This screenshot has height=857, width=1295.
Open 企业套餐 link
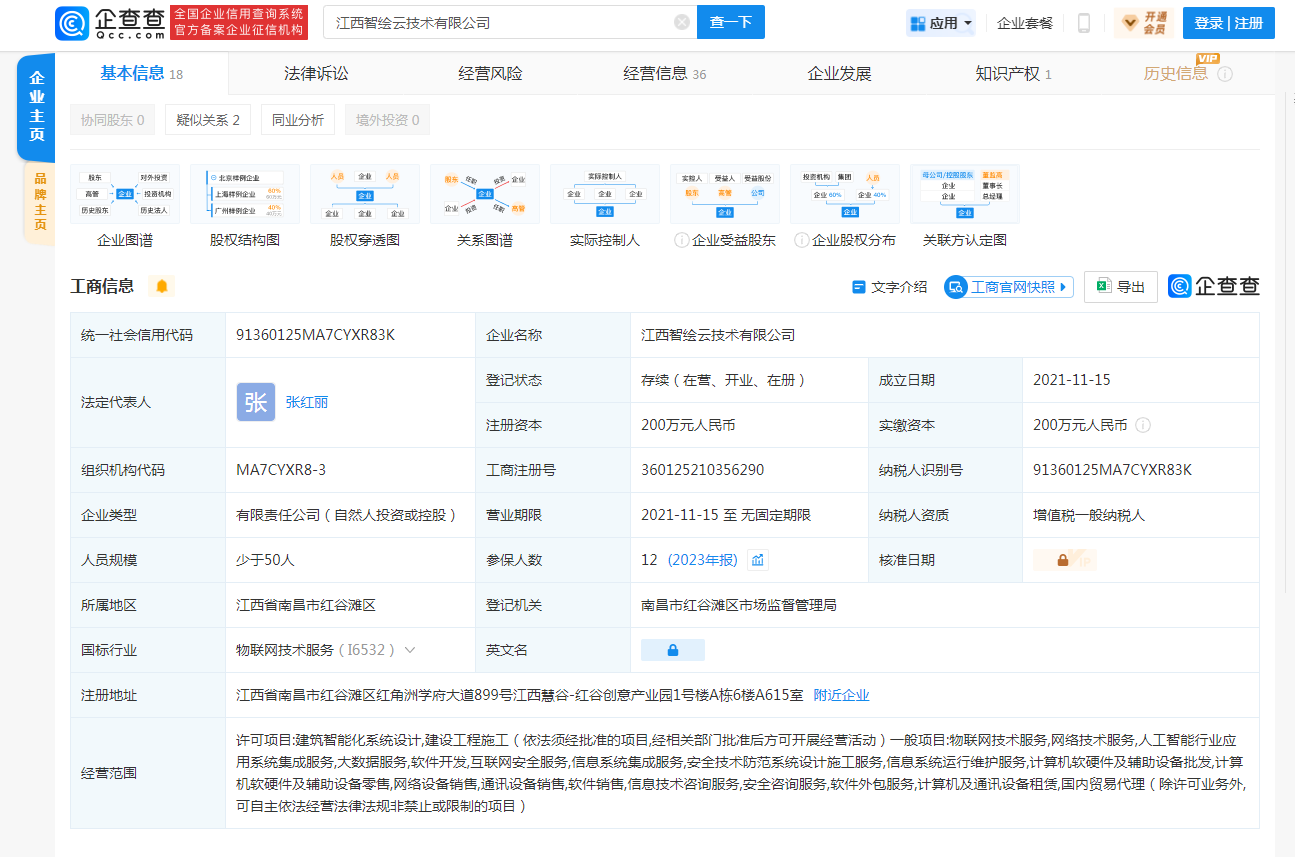[1025, 23]
